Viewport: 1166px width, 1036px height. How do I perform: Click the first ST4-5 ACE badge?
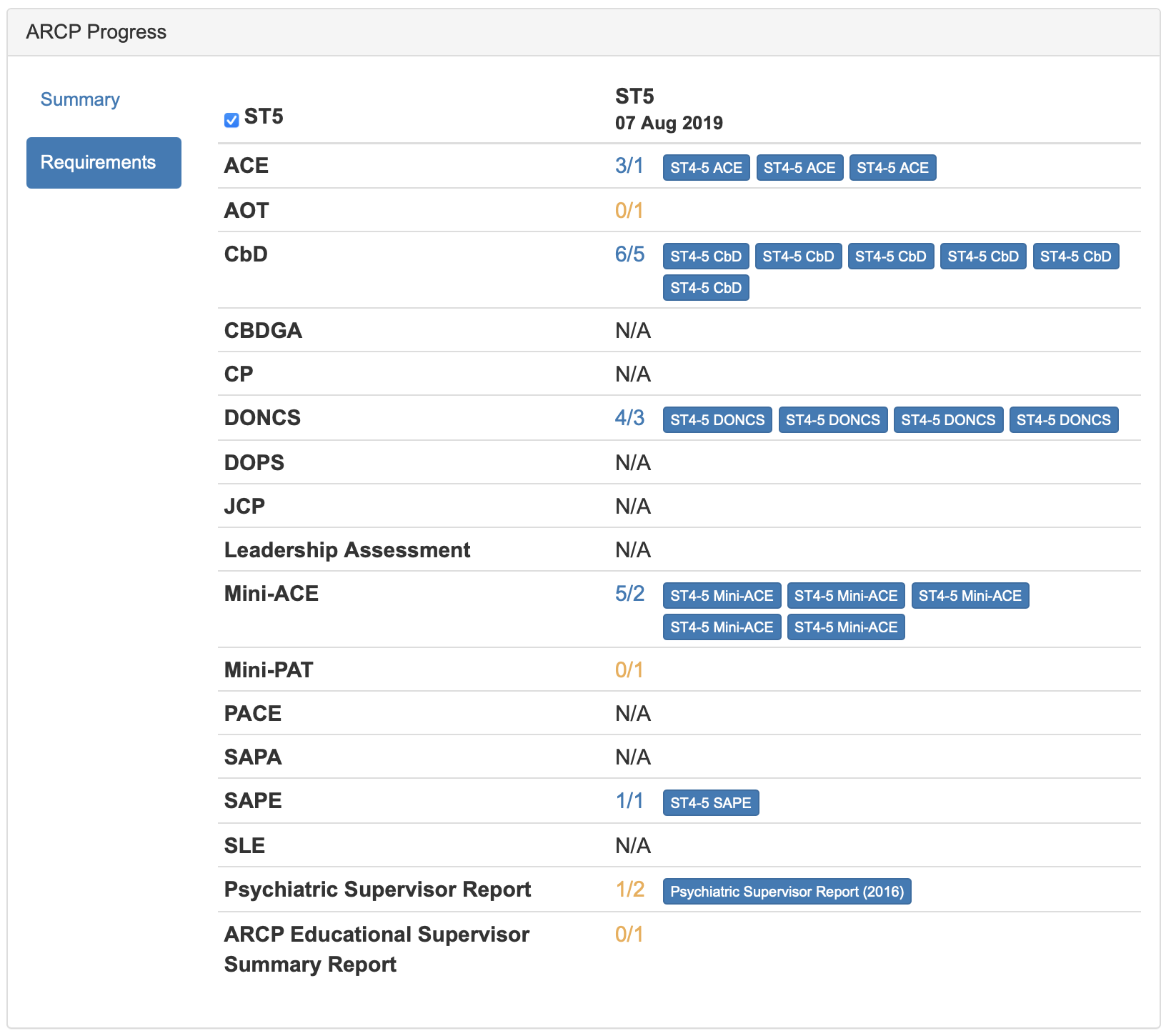pos(706,168)
